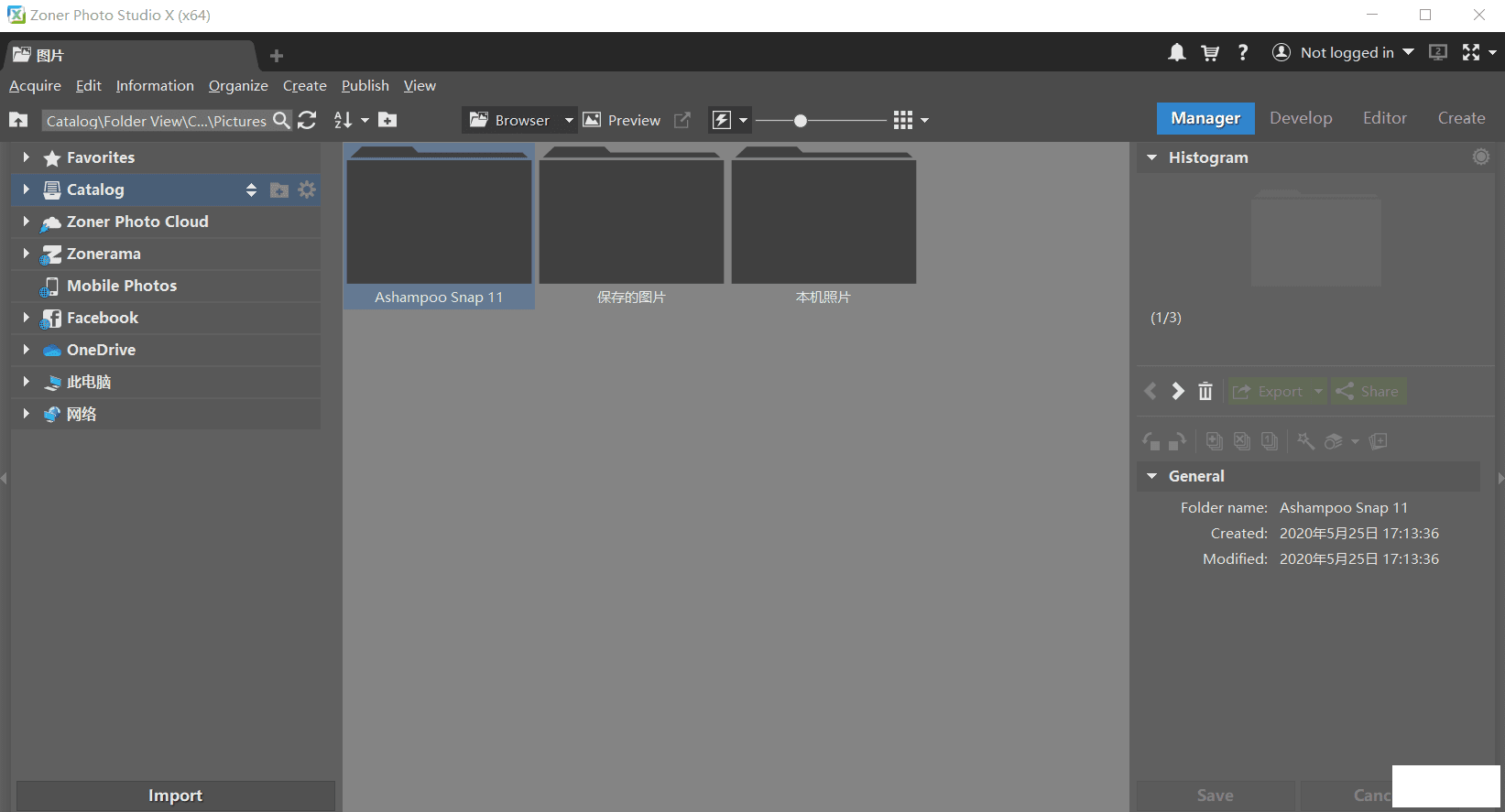Select the 保存的图片 folder thumbnail
Viewport: 1505px width, 812px height.
pos(631,226)
